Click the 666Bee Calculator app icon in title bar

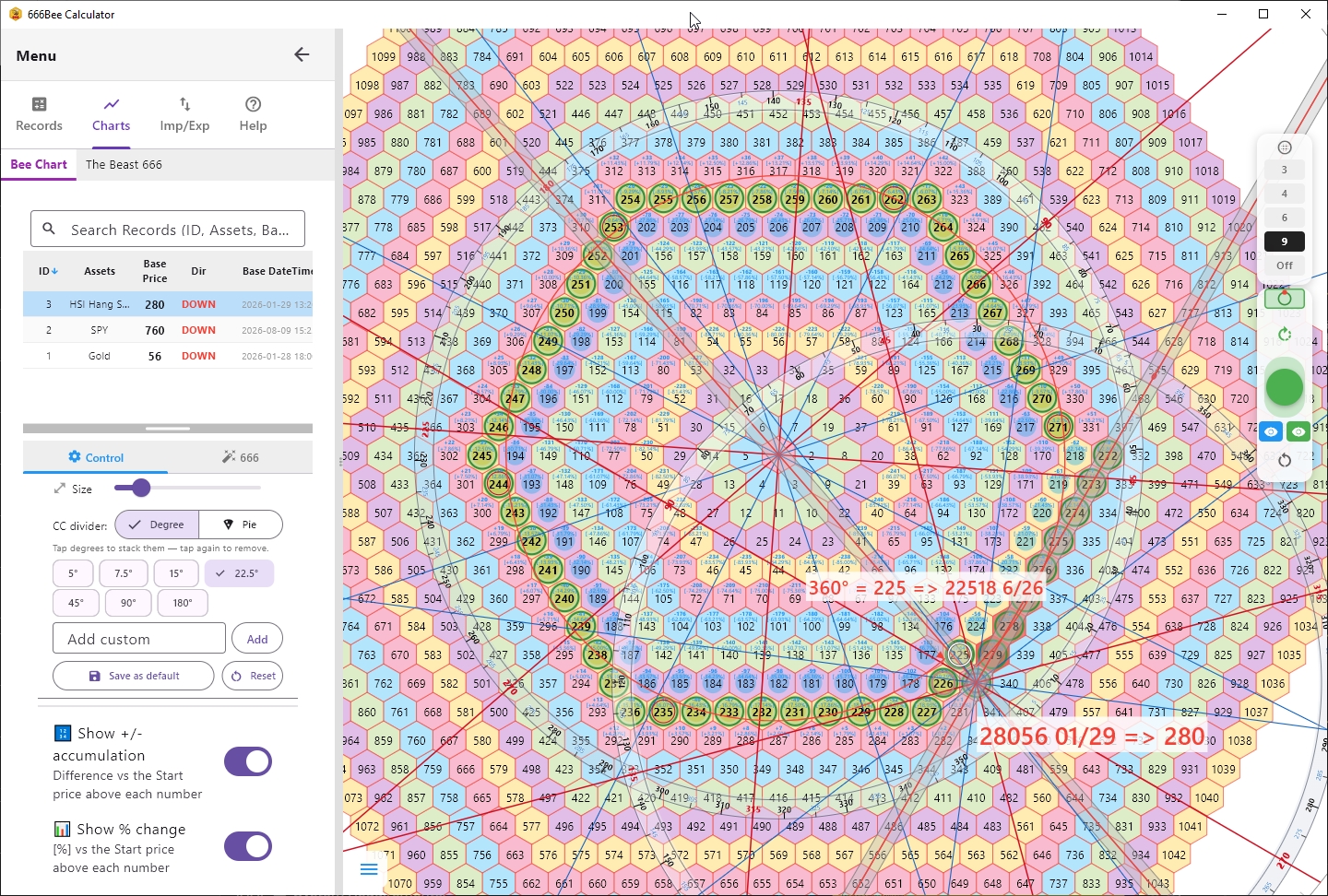(x=15, y=14)
